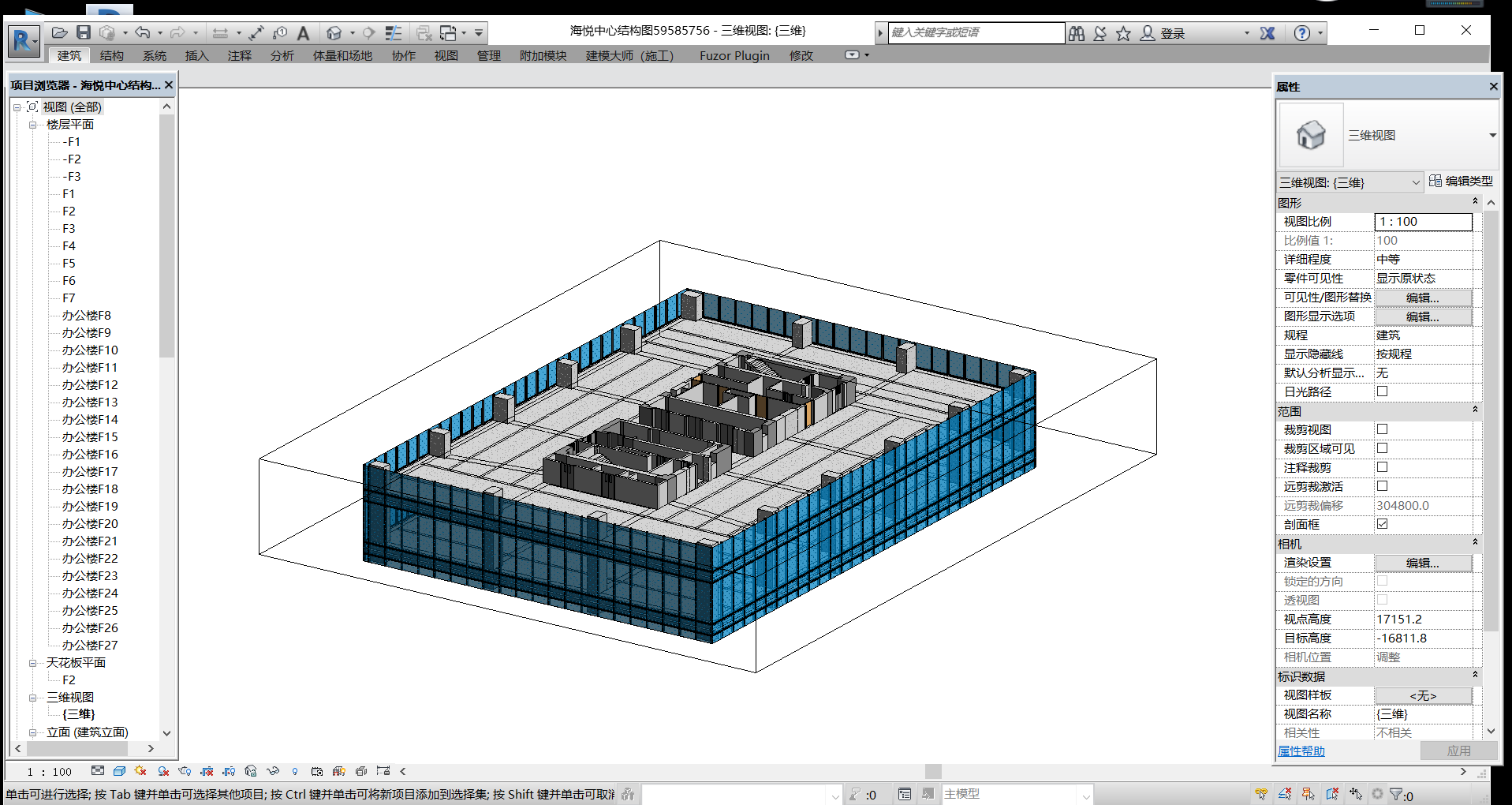Enable the 裁剪区域可见 checkbox
Viewport: 1512px width, 805px height.
point(1382,448)
